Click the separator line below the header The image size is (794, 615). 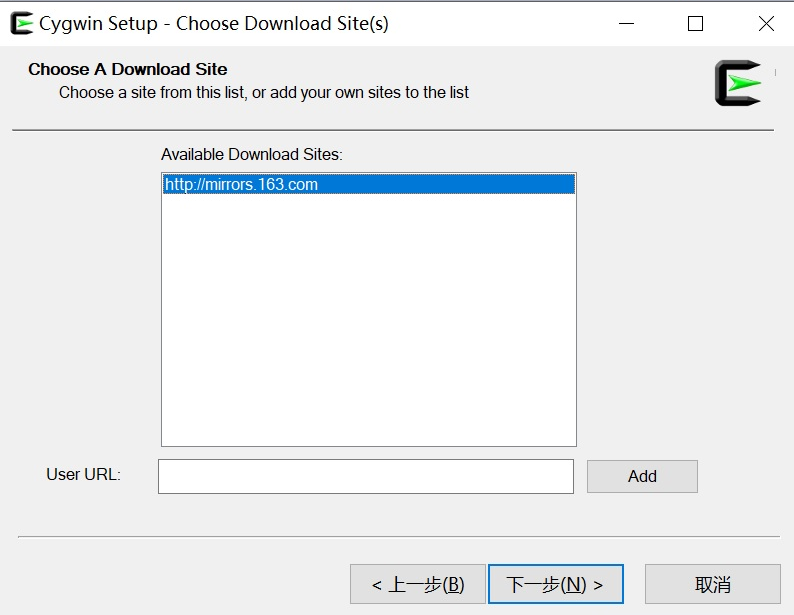(x=393, y=130)
